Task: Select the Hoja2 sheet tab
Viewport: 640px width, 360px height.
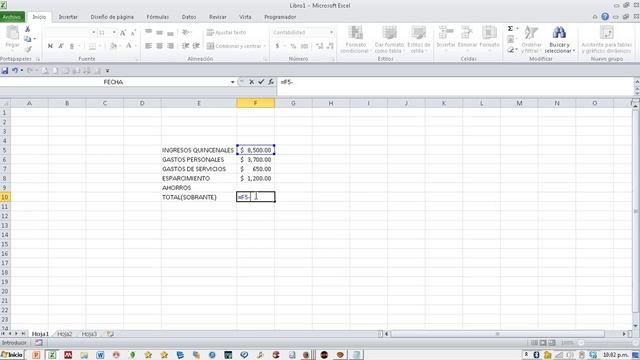Action: point(64,334)
